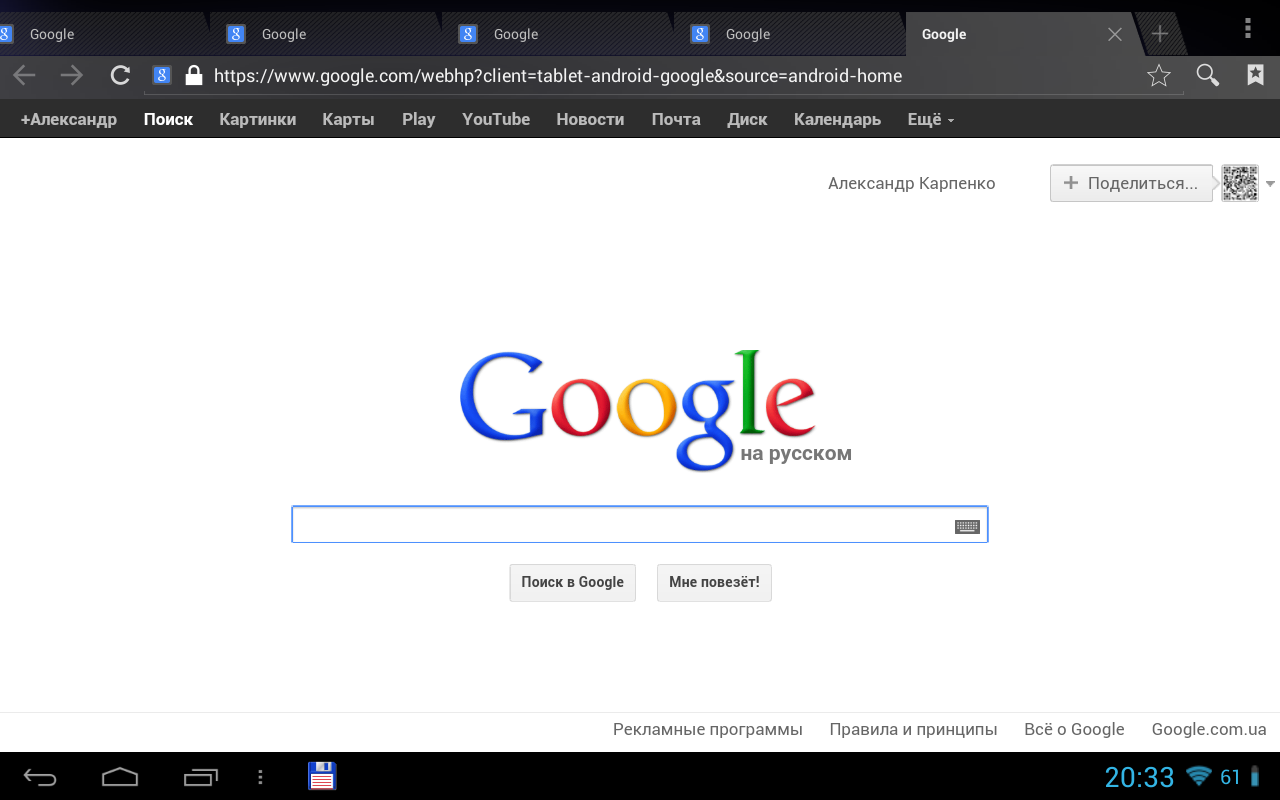Expand the Ещё menu
Viewport: 1280px width, 800px height.
(x=930, y=119)
